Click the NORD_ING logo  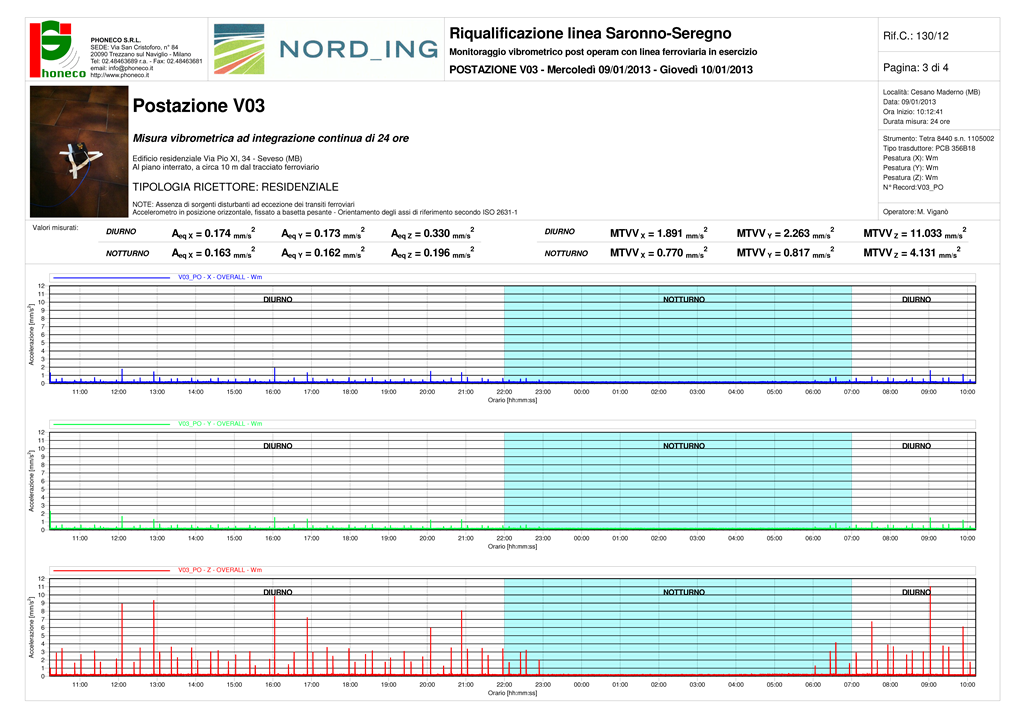(x=326, y=50)
